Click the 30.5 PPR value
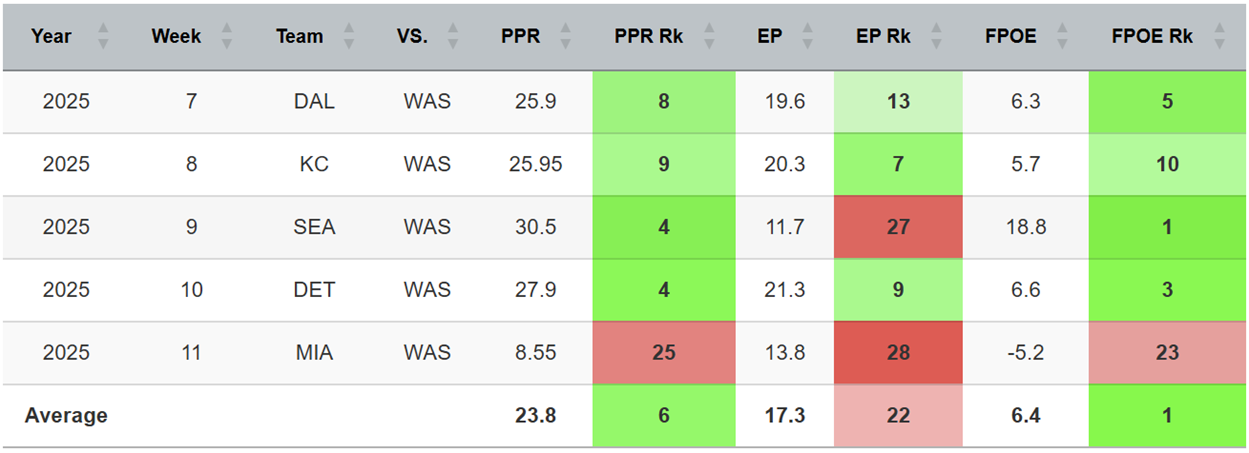1249x453 pixels. click(535, 227)
